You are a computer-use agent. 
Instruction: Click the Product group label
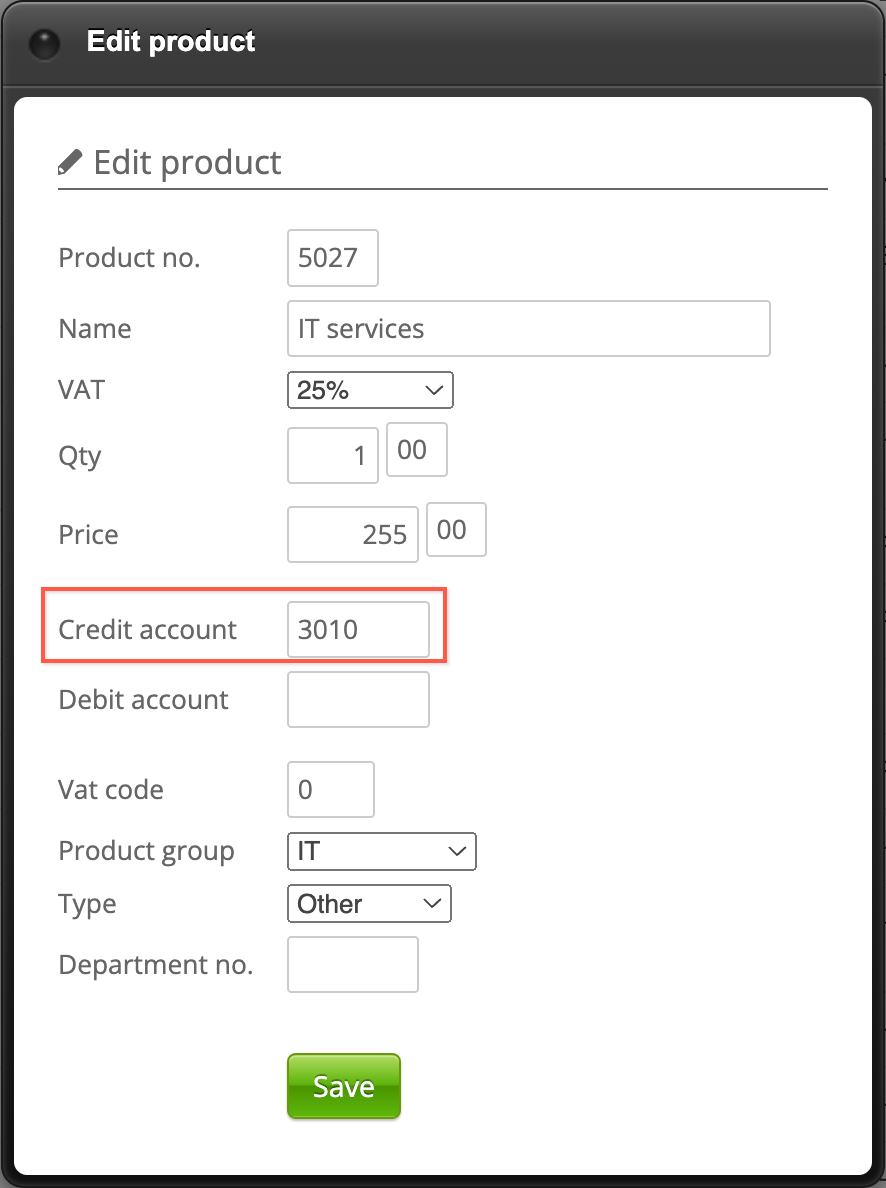pyautogui.click(x=147, y=852)
